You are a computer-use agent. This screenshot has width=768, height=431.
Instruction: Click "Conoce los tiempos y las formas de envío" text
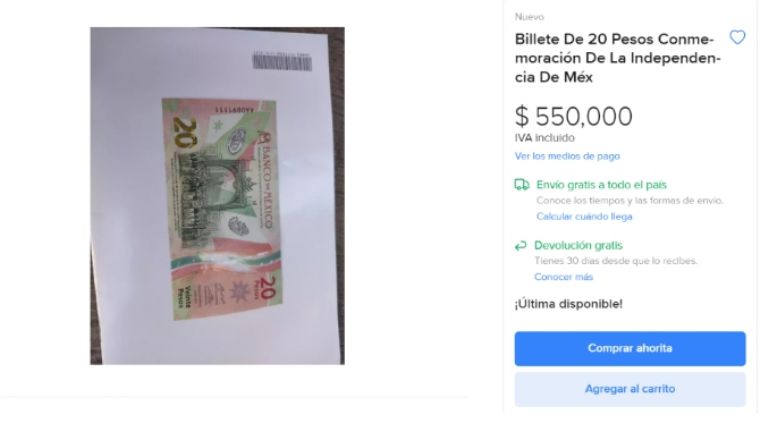coord(629,200)
